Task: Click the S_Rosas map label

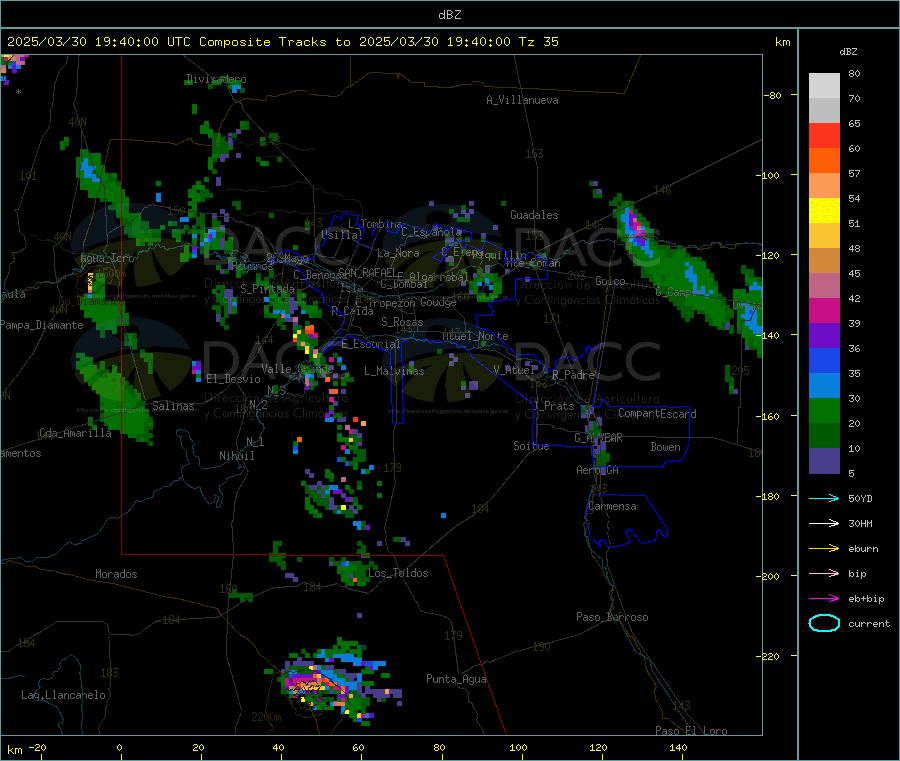Action: (x=402, y=322)
